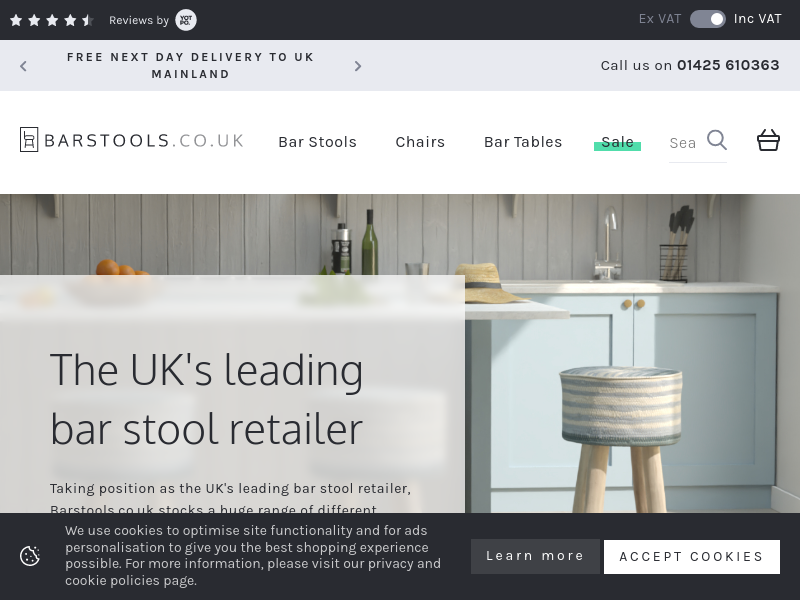Click the star rating icons
This screenshot has height=600, width=800.
pyautogui.click(x=52, y=20)
